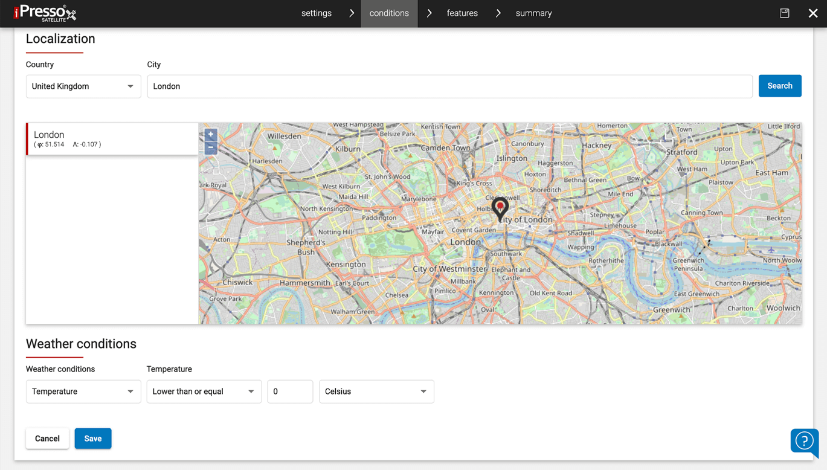The width and height of the screenshot is (827, 470).
Task: Open the Country dropdown showing United Kingdom
Action: coord(83,87)
